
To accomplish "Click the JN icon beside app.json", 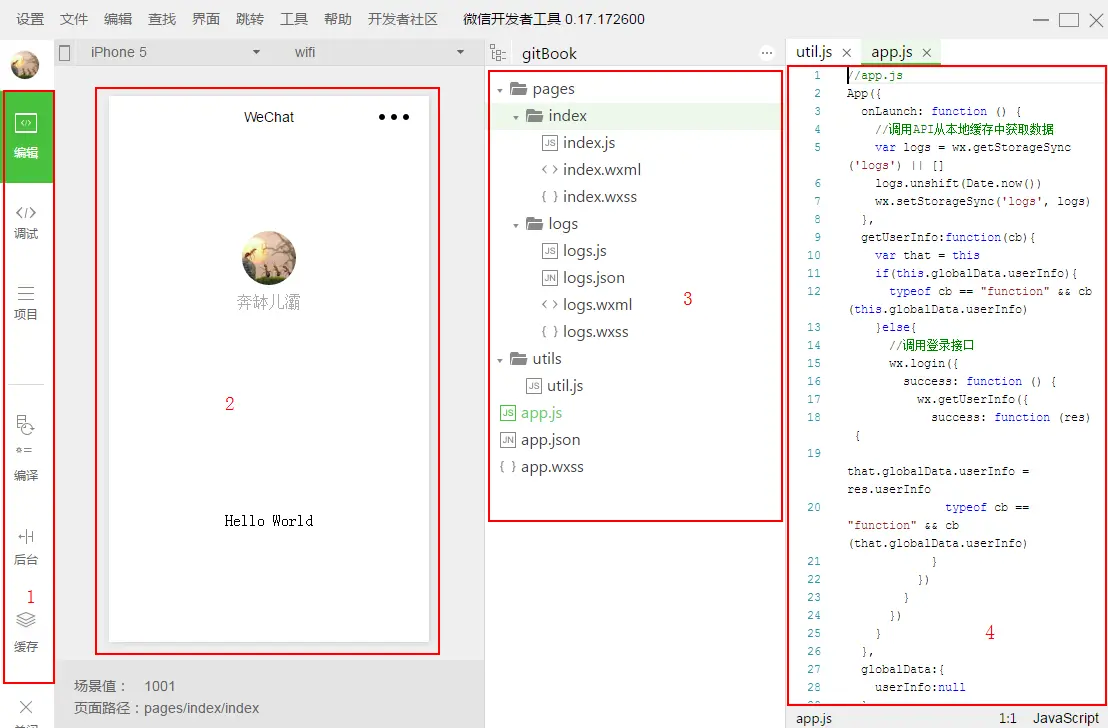I will 508,440.
